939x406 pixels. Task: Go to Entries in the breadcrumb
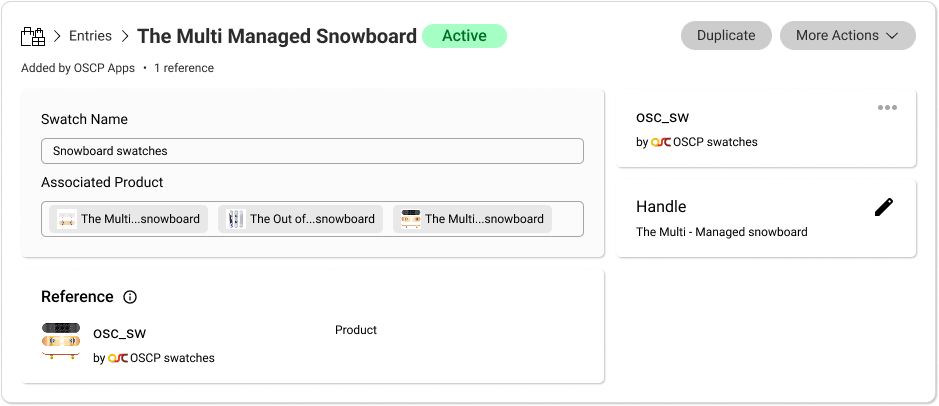pos(90,36)
